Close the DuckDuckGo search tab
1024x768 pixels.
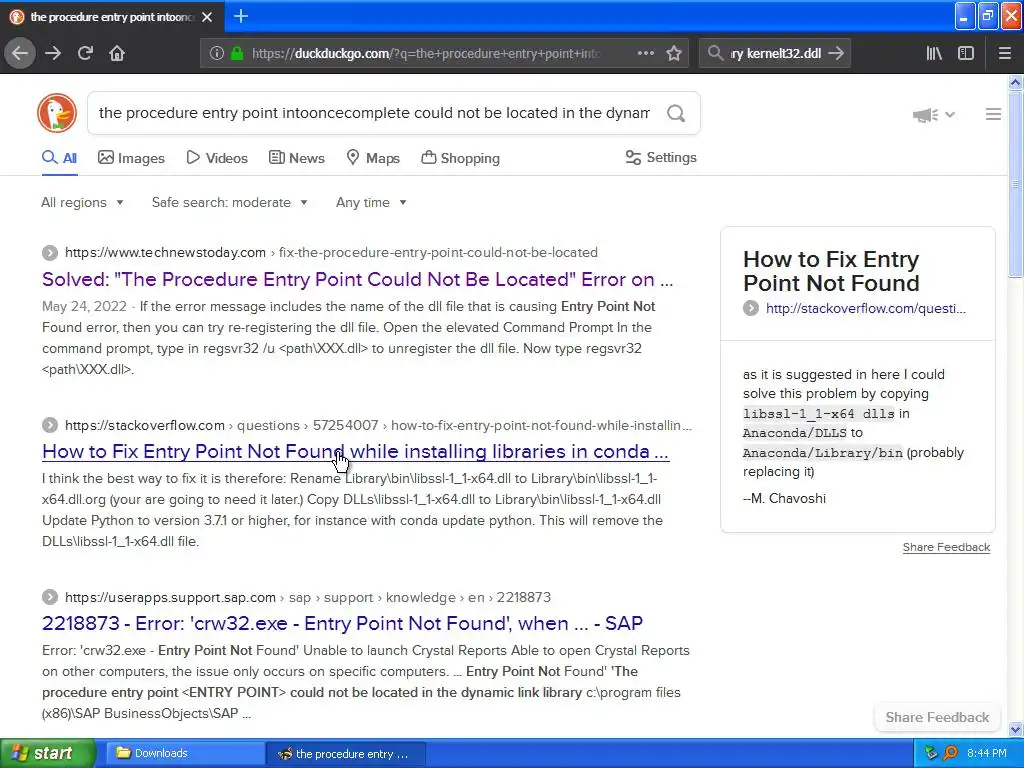tap(207, 17)
